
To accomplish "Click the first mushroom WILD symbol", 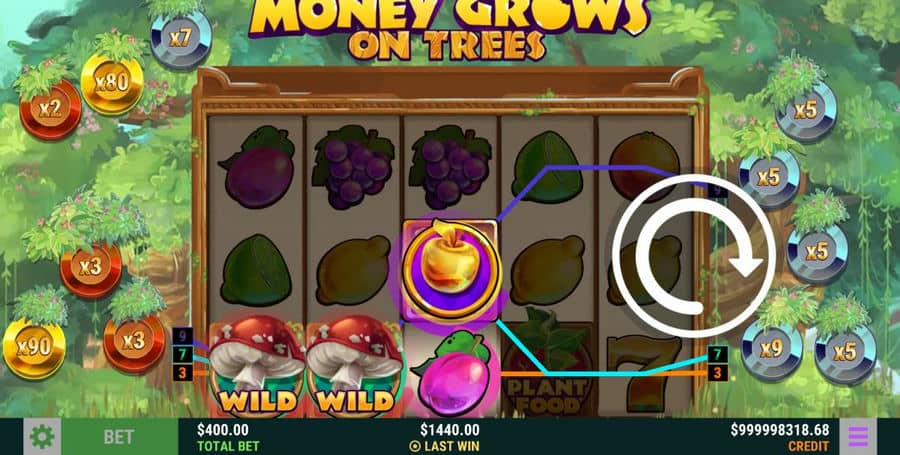I will 257,365.
